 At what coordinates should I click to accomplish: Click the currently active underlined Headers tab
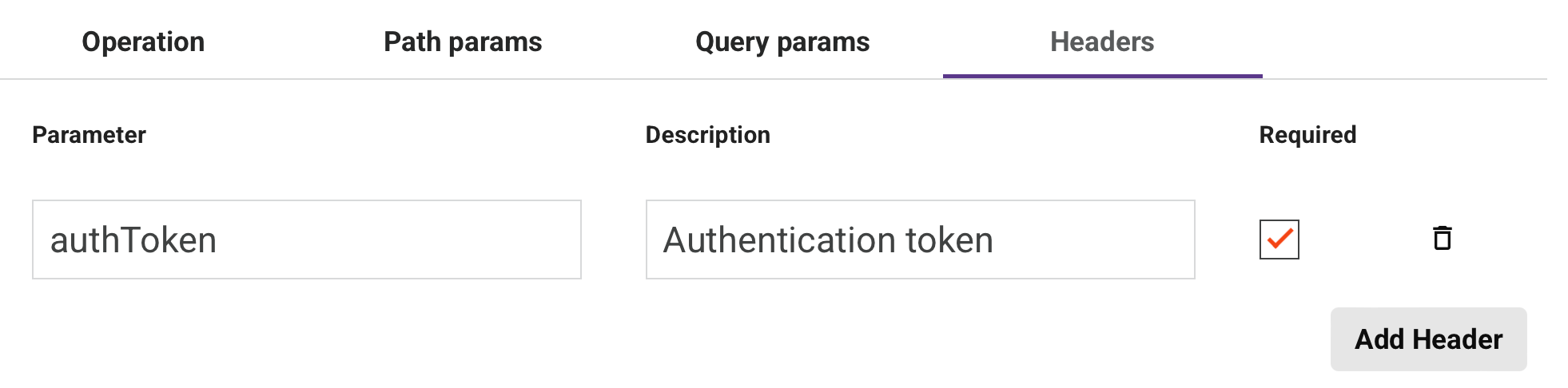1102,42
